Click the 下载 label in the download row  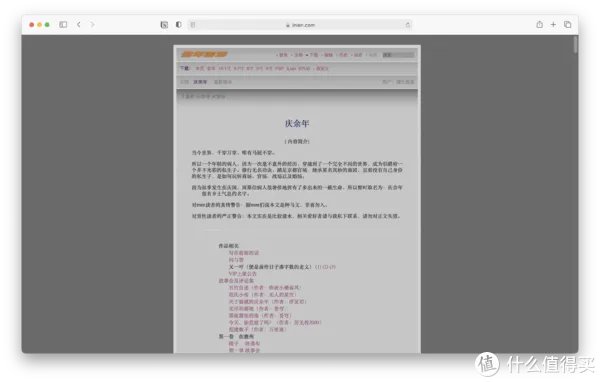tap(185, 68)
